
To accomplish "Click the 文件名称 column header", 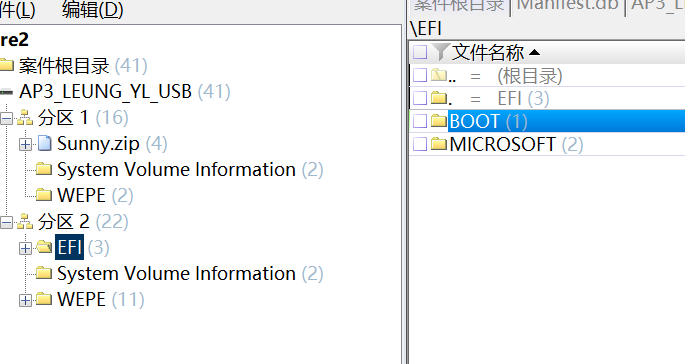I will tap(488, 52).
